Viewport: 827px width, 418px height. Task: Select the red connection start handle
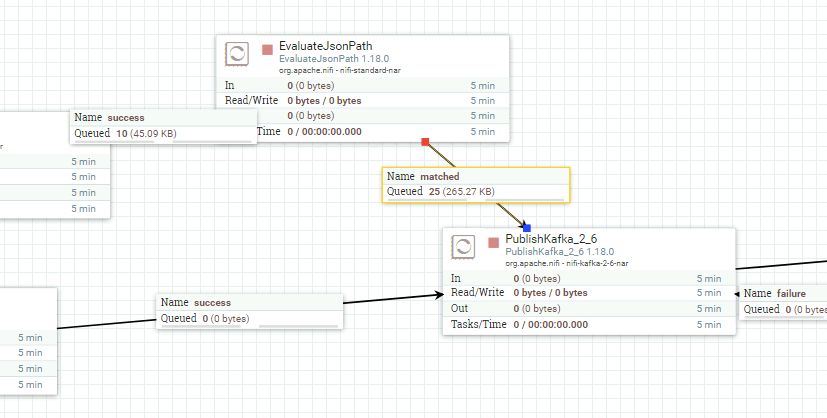click(425, 141)
